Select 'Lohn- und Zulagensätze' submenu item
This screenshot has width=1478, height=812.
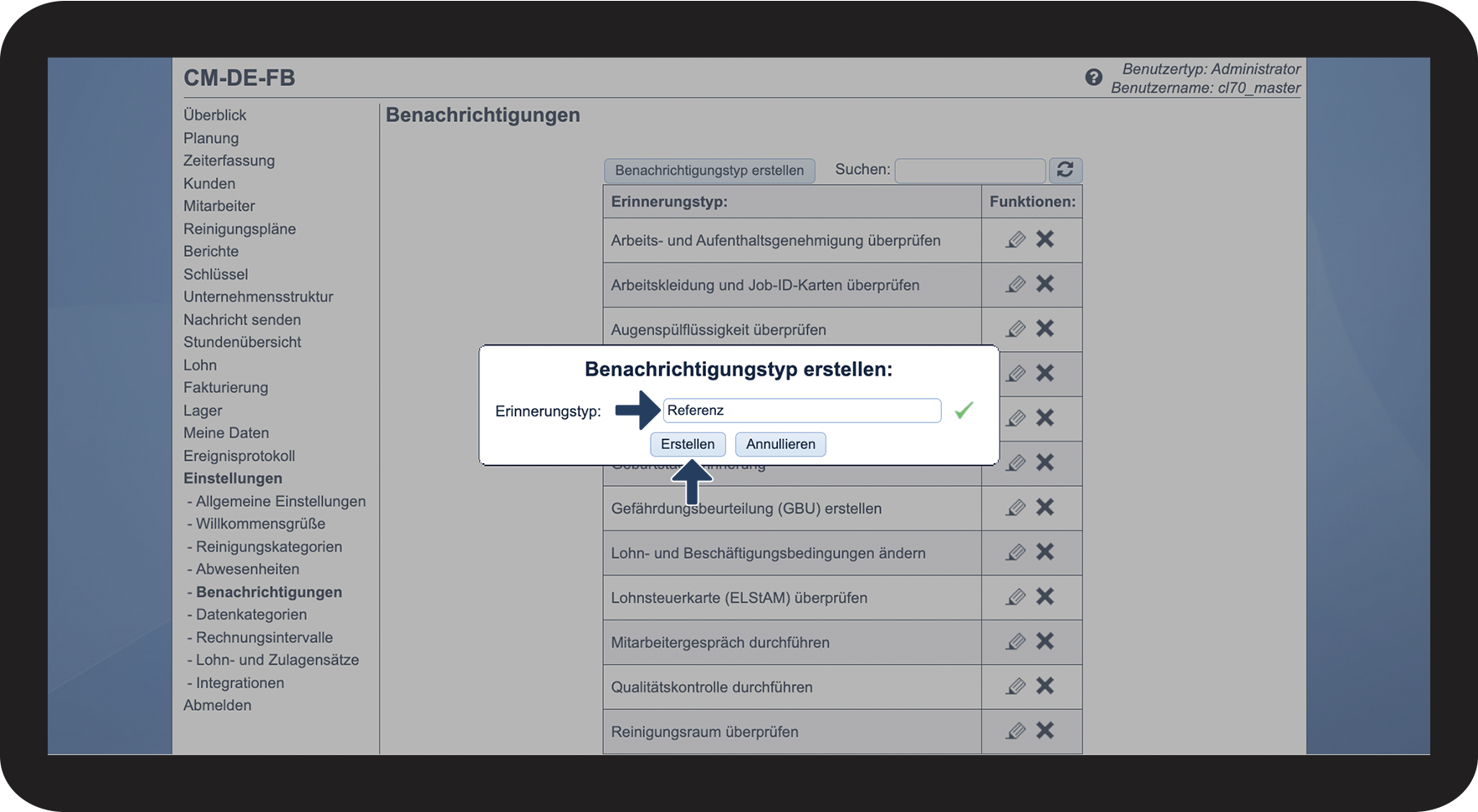pyautogui.click(x=277, y=660)
